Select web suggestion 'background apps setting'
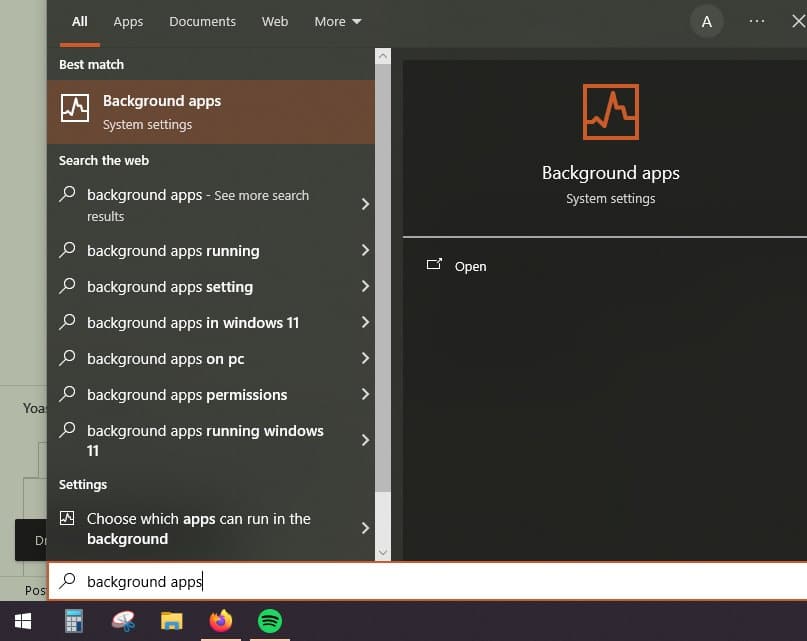The height and width of the screenshot is (641, 807). pyautogui.click(x=210, y=287)
